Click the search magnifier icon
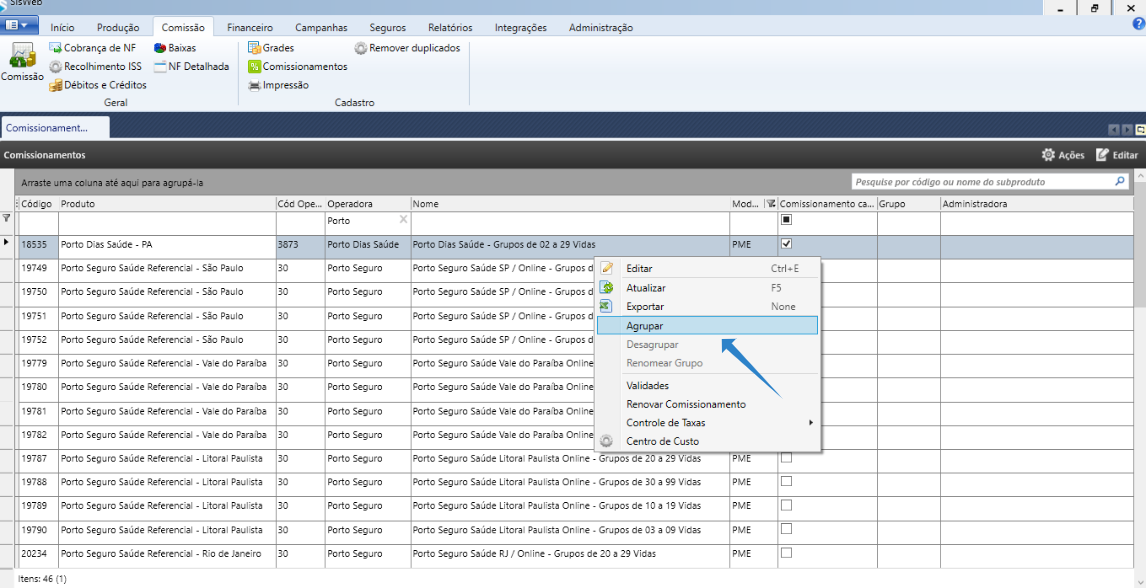 (x=1119, y=181)
